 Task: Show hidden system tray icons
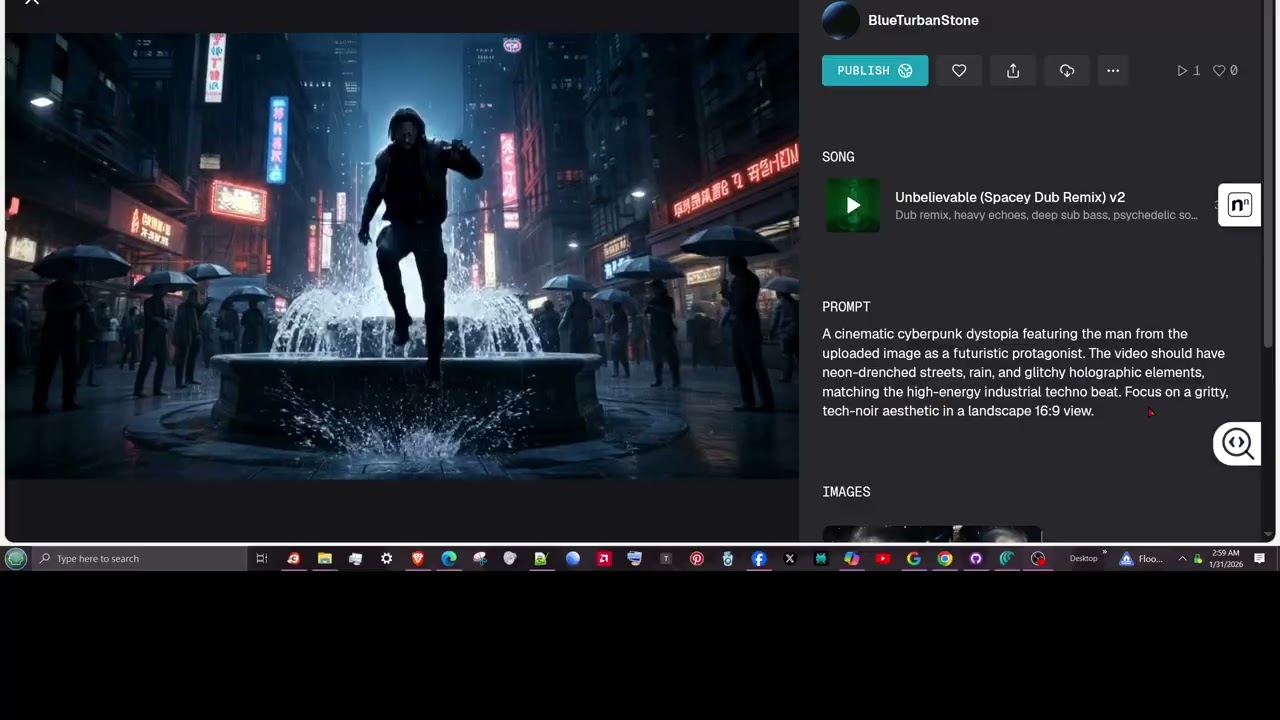1183,559
